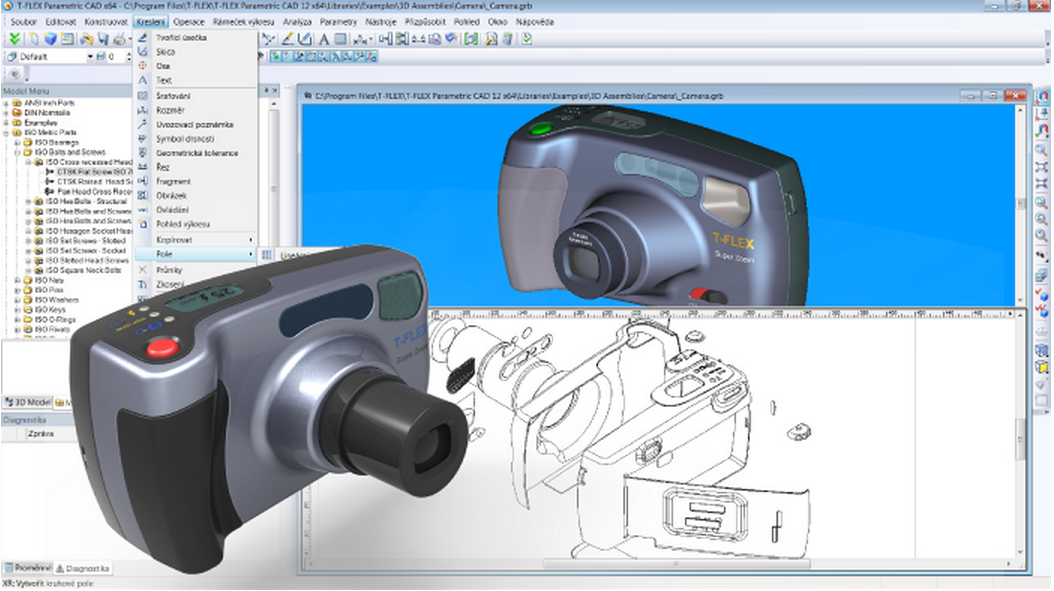Click the 3D view vertical scrollbar

[x=1020, y=200]
